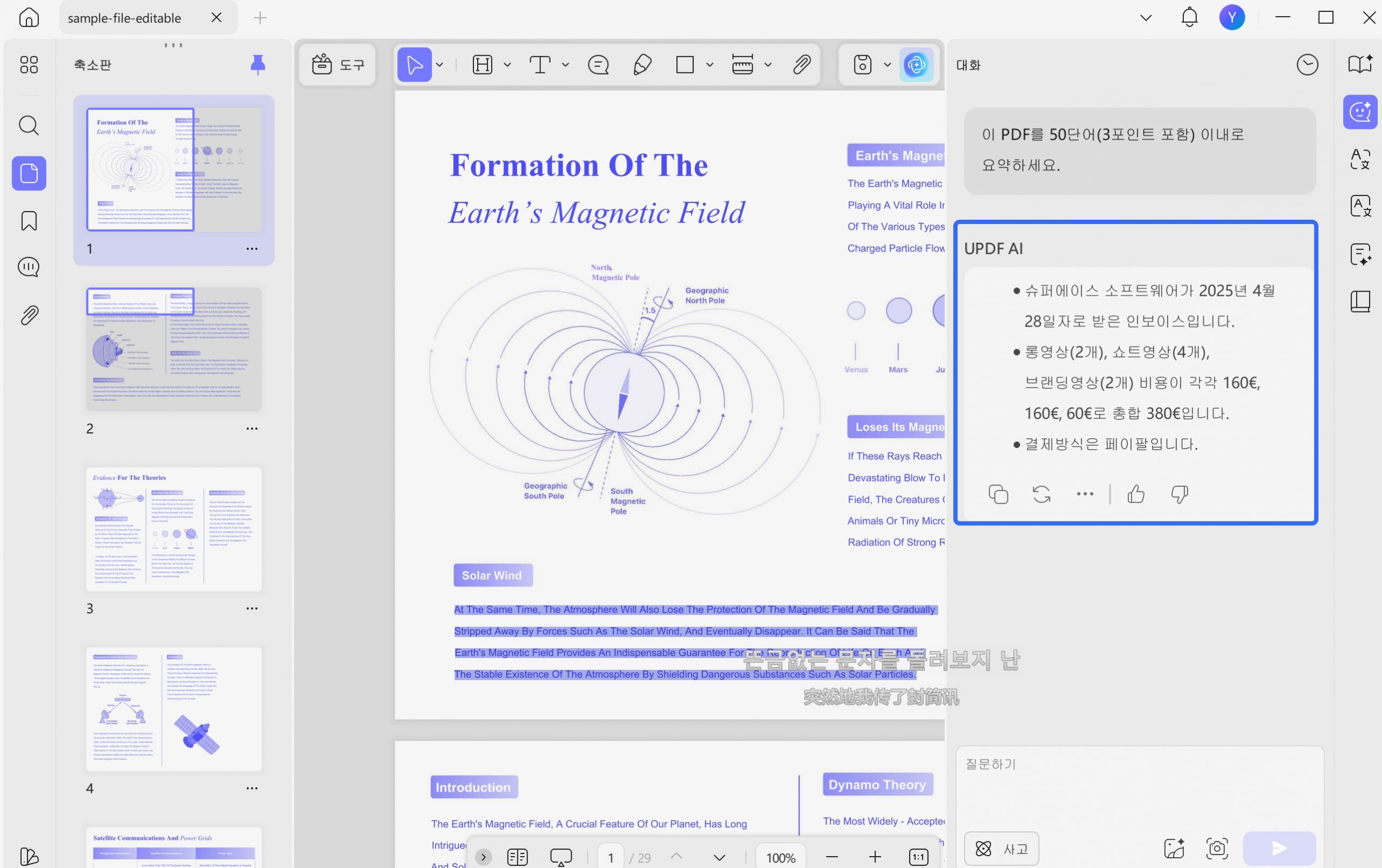Upload an image to the chat

pyautogui.click(x=1174, y=849)
